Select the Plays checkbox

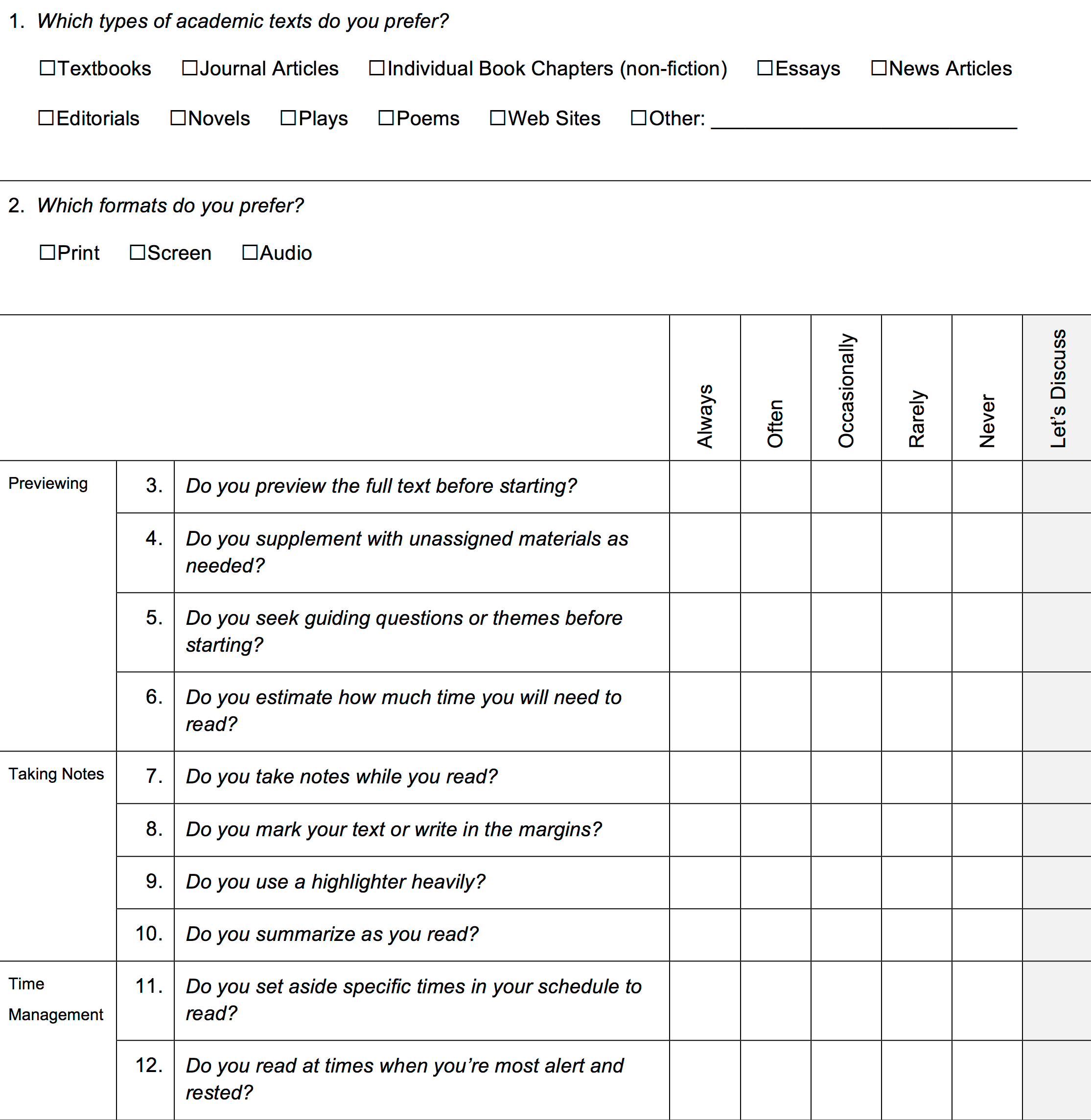coord(288,118)
